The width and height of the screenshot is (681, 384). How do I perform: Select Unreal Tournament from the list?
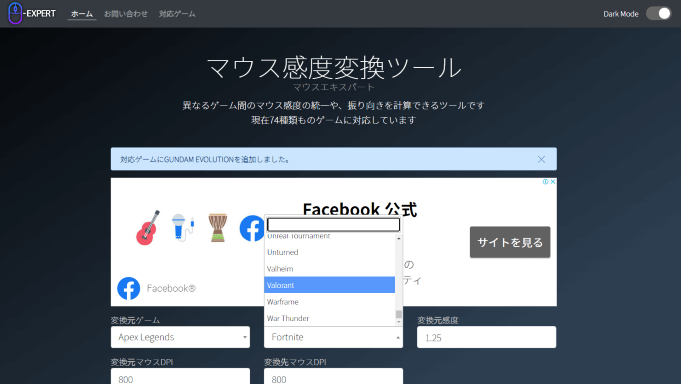point(329,236)
